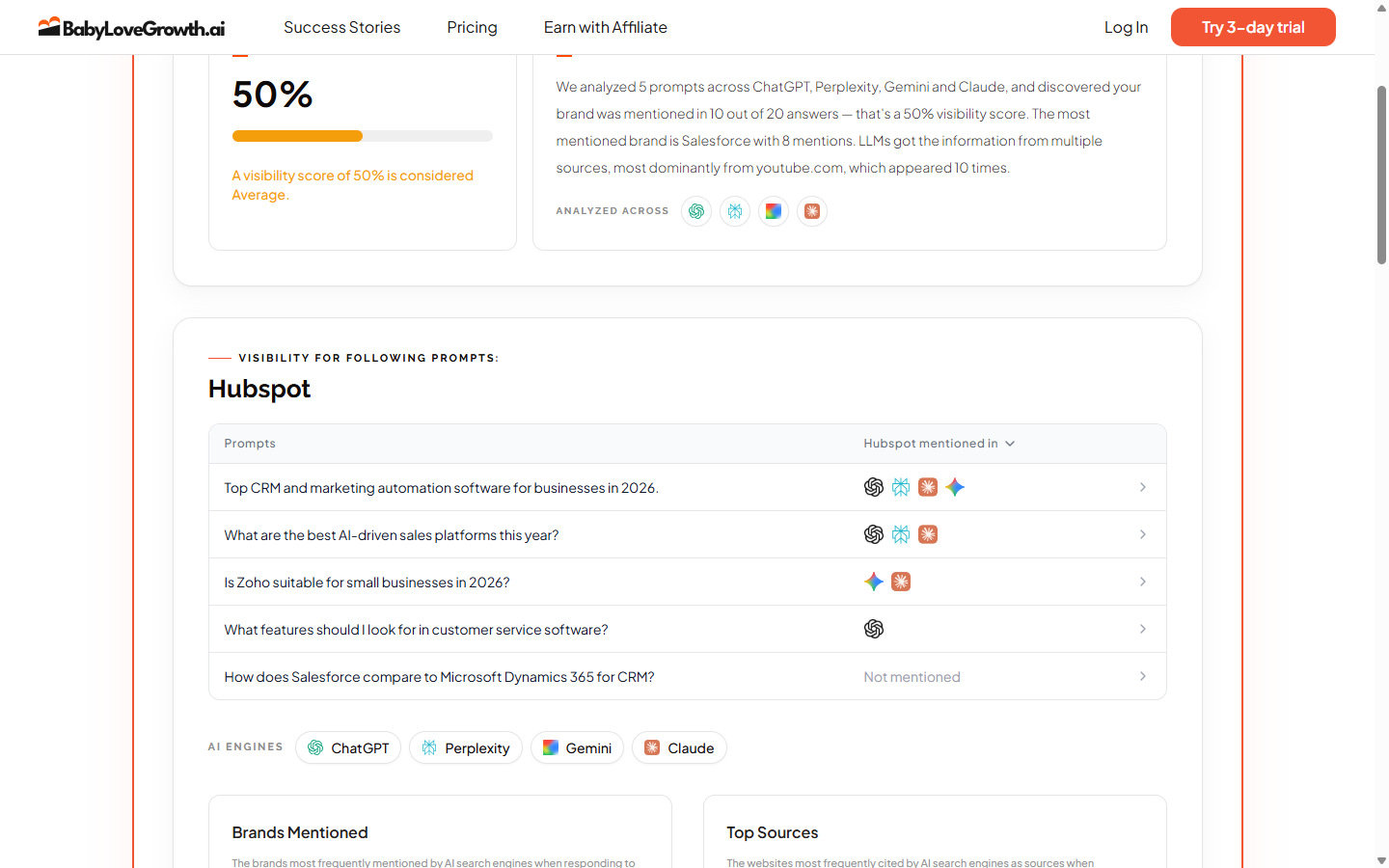
Task: Click 'Not mentioned' text in Salesforce row
Action: pyautogui.click(x=912, y=677)
